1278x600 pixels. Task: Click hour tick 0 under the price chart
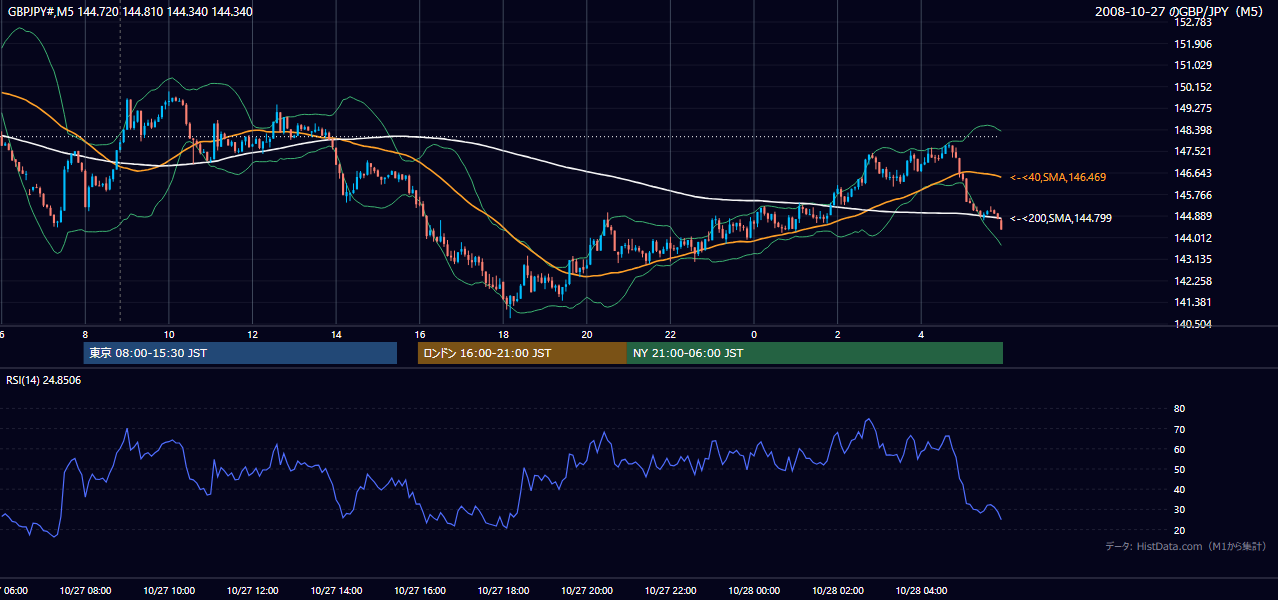pyautogui.click(x=754, y=335)
